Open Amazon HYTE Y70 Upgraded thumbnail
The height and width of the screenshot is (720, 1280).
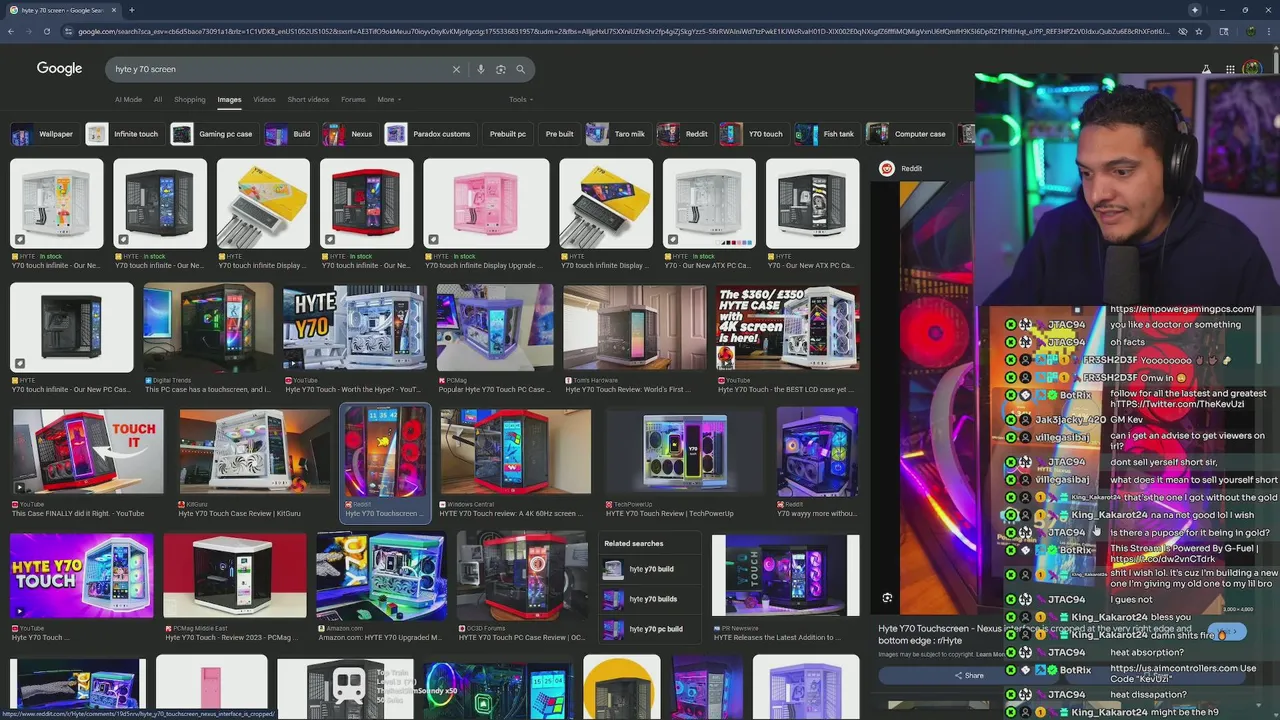pyautogui.click(x=380, y=576)
